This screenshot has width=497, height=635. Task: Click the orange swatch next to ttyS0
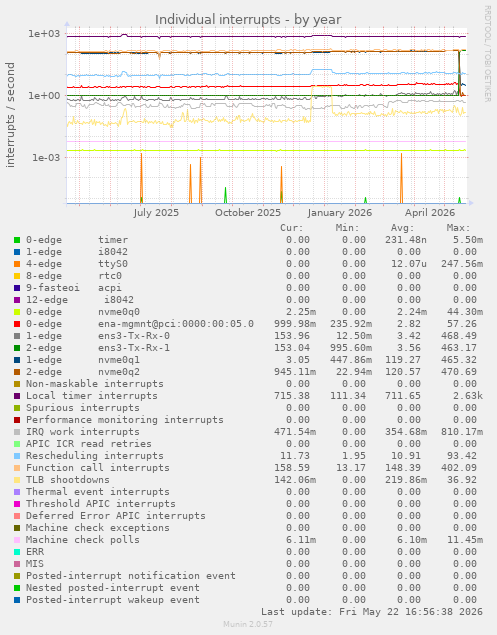click(x=17, y=264)
